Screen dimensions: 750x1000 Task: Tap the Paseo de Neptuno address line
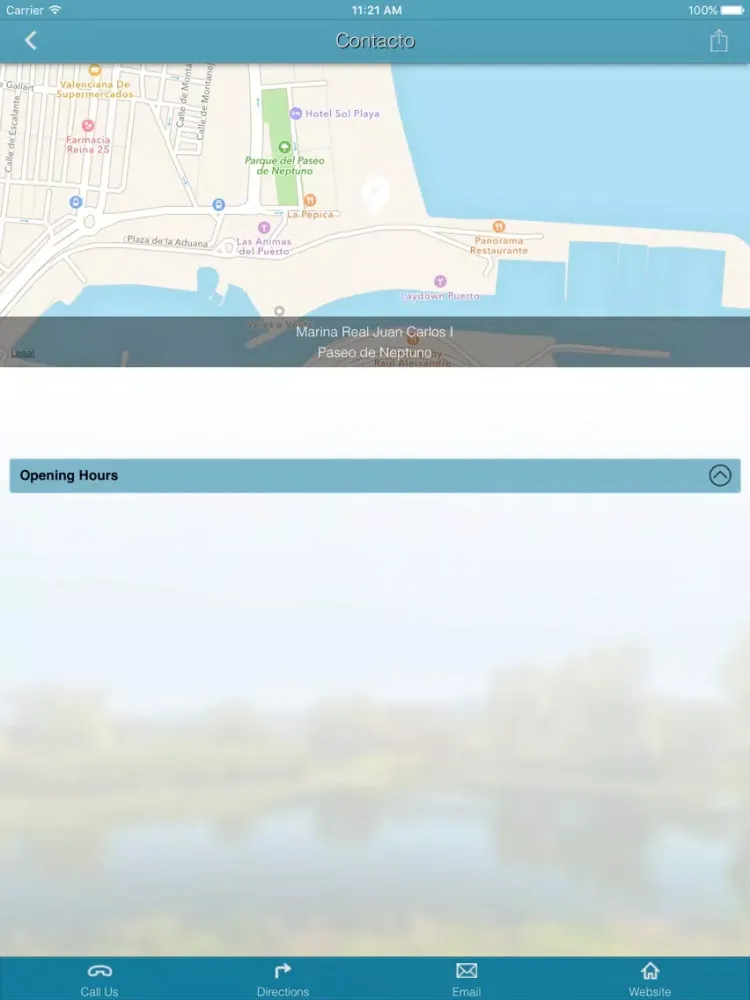point(374,352)
